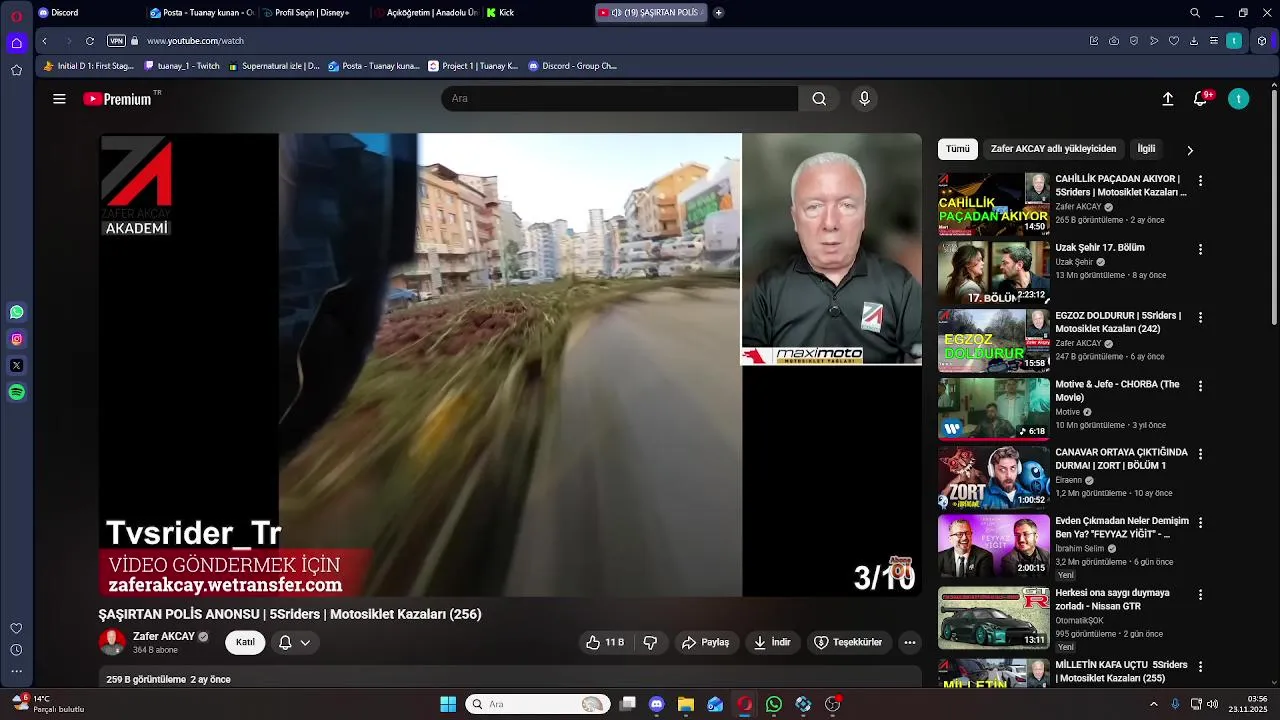The image size is (1280, 720).
Task: Open options menu for Nissan GTR video
Action: coord(1200,594)
